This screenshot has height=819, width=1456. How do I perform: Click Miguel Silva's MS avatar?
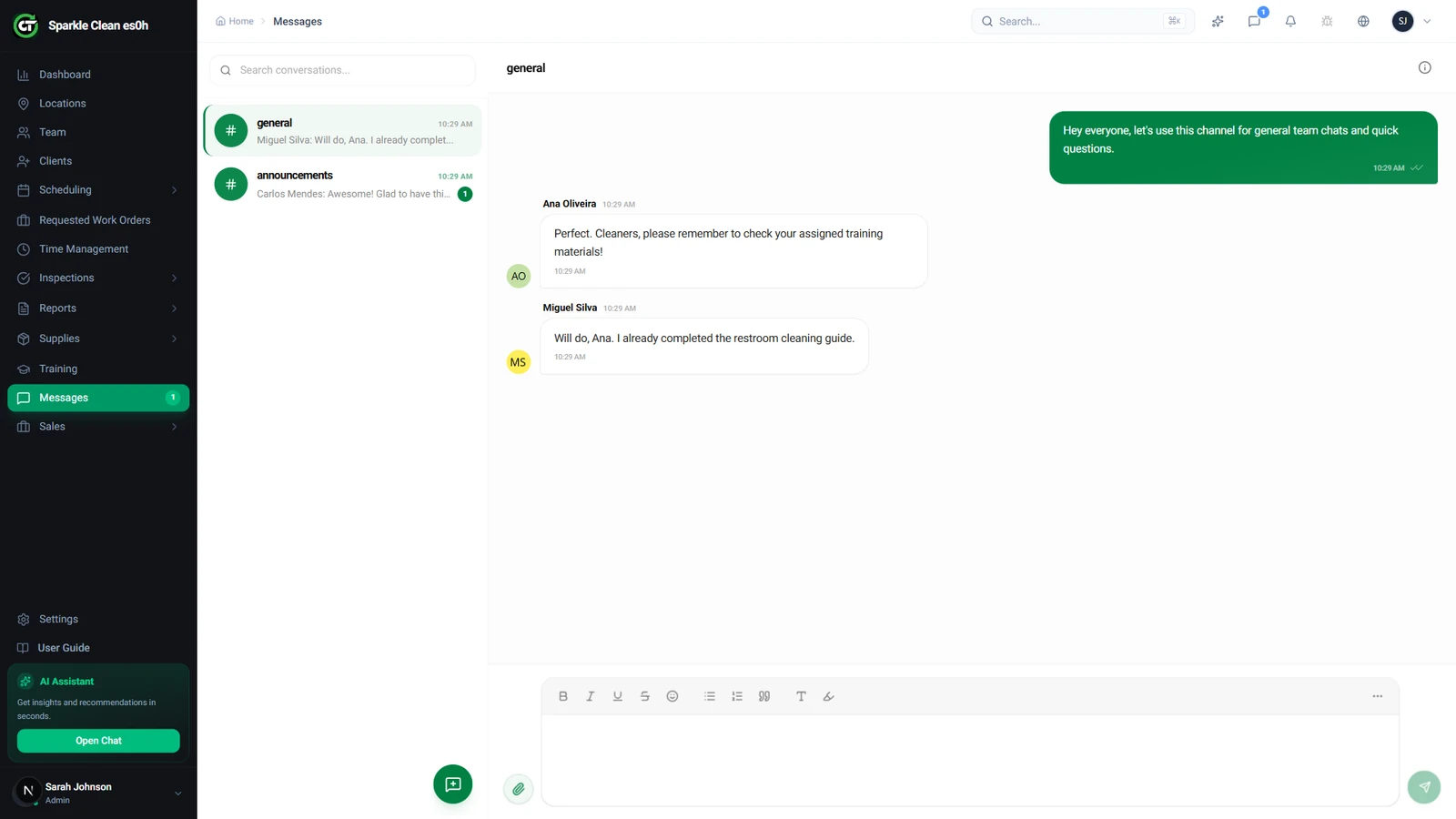(519, 362)
